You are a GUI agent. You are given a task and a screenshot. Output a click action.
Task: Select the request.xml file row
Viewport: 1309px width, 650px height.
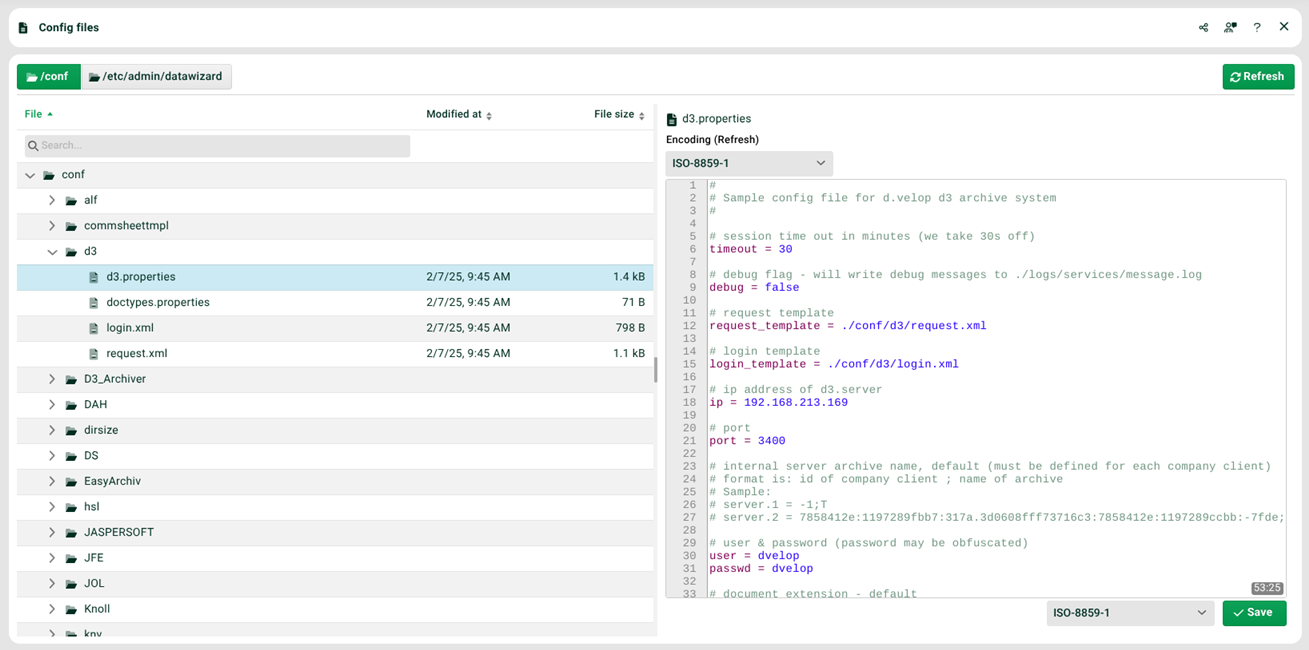pos(335,354)
